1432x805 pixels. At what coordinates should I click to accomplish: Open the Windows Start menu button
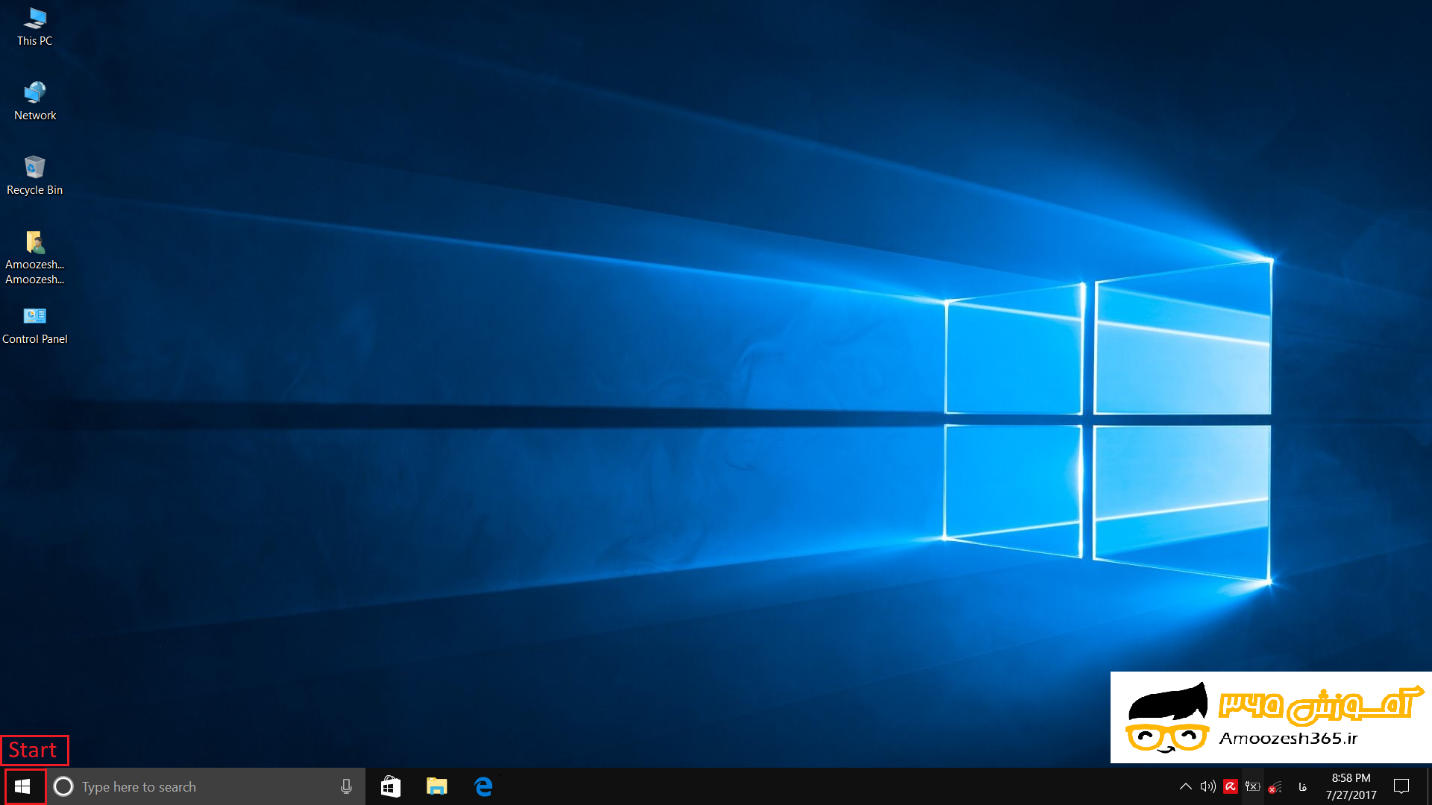(x=23, y=787)
